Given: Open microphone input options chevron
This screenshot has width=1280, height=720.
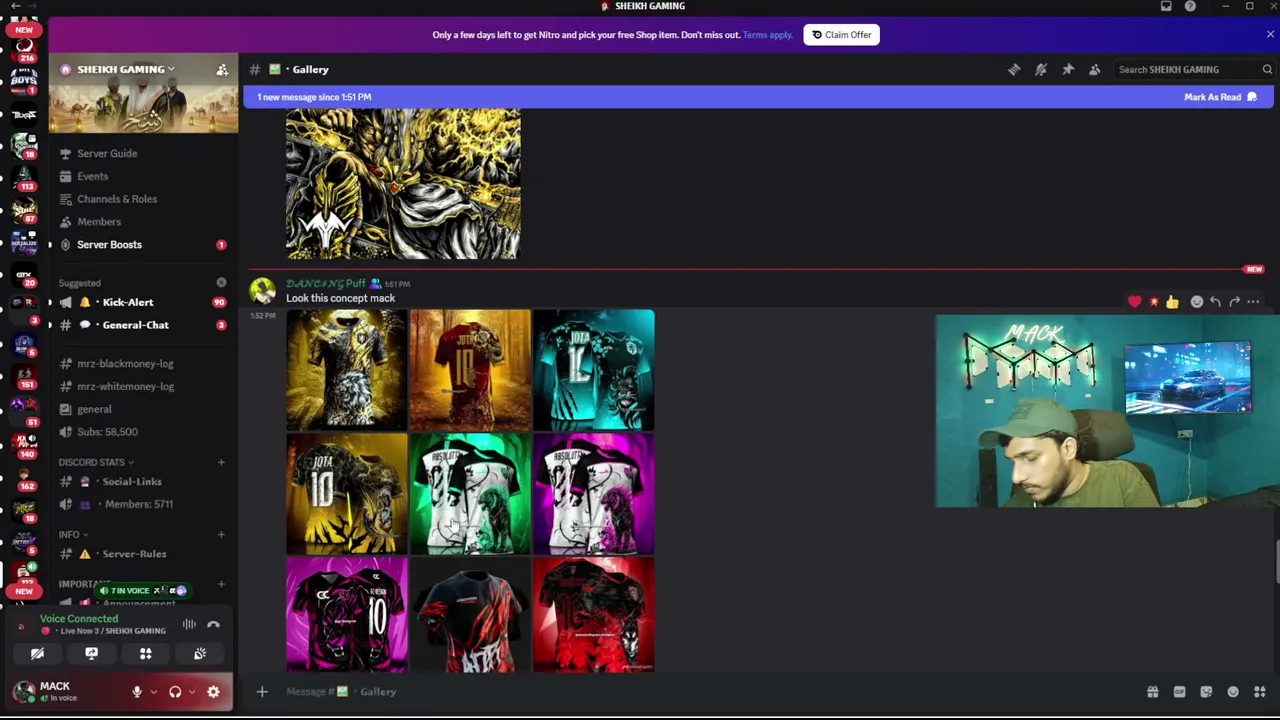Looking at the screenshot, I should click(153, 692).
